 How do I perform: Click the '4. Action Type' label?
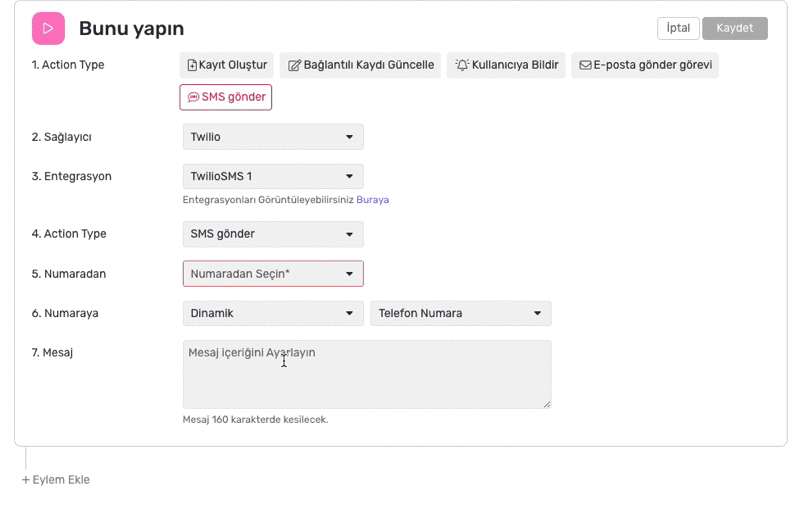click(69, 234)
